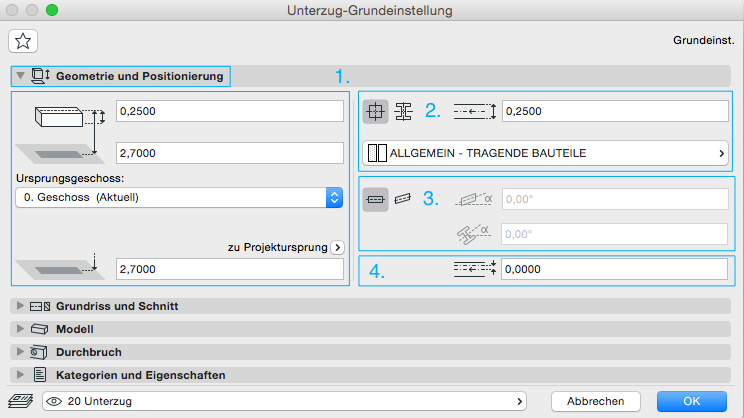Viewport: 744px width, 418px height.
Task: Select the I-profile complex section icon
Action: [x=405, y=111]
